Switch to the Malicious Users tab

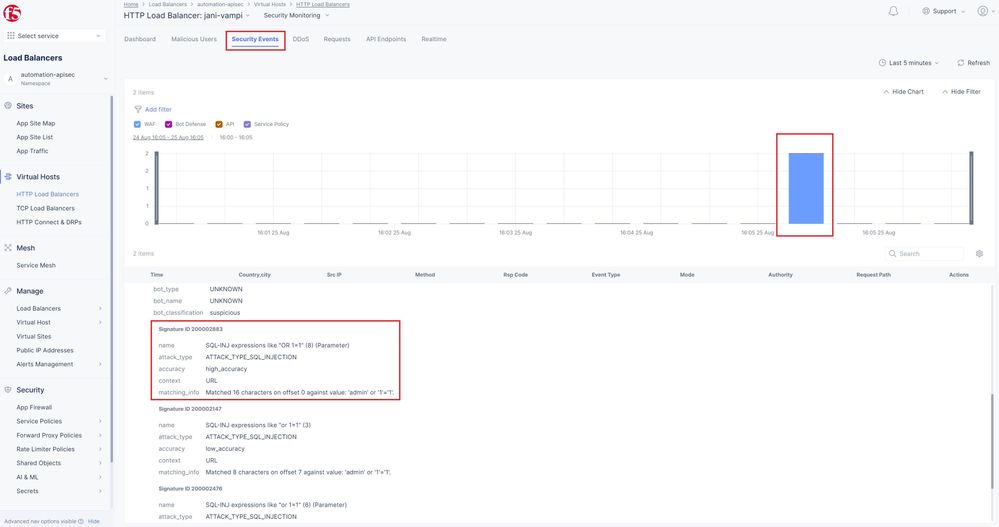pos(194,39)
